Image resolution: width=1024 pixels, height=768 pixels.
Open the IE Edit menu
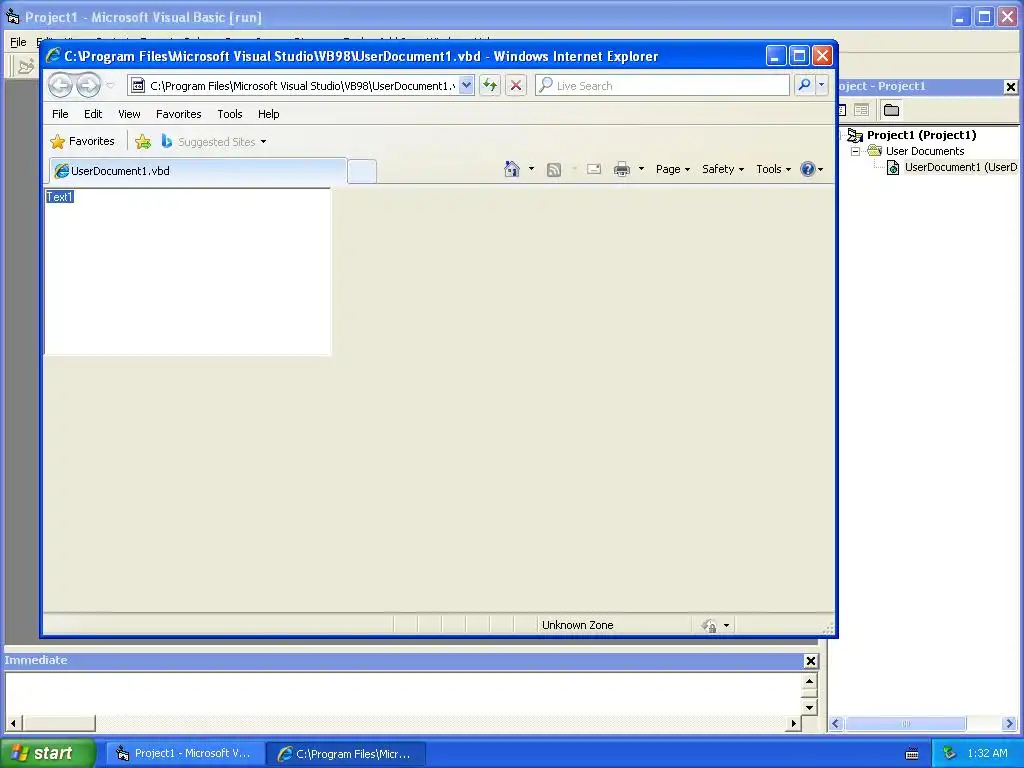click(93, 114)
